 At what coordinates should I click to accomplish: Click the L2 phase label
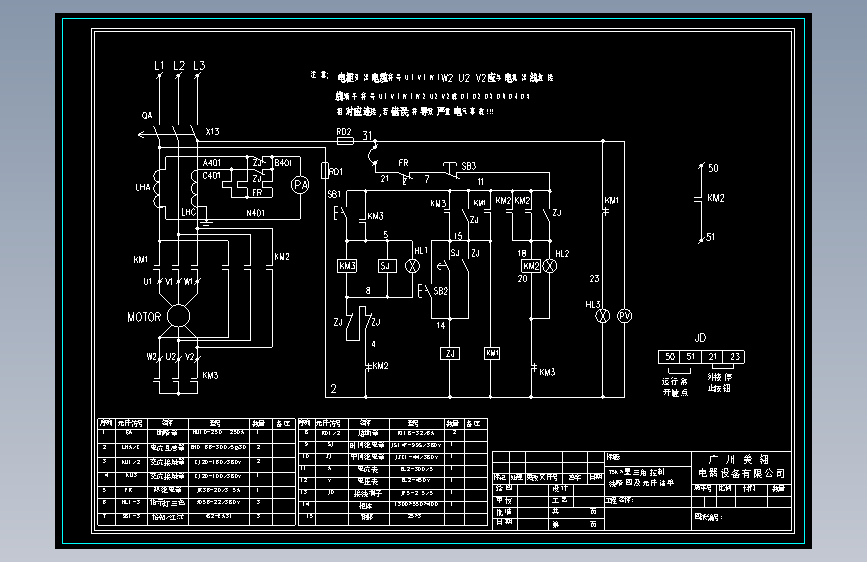(179, 66)
